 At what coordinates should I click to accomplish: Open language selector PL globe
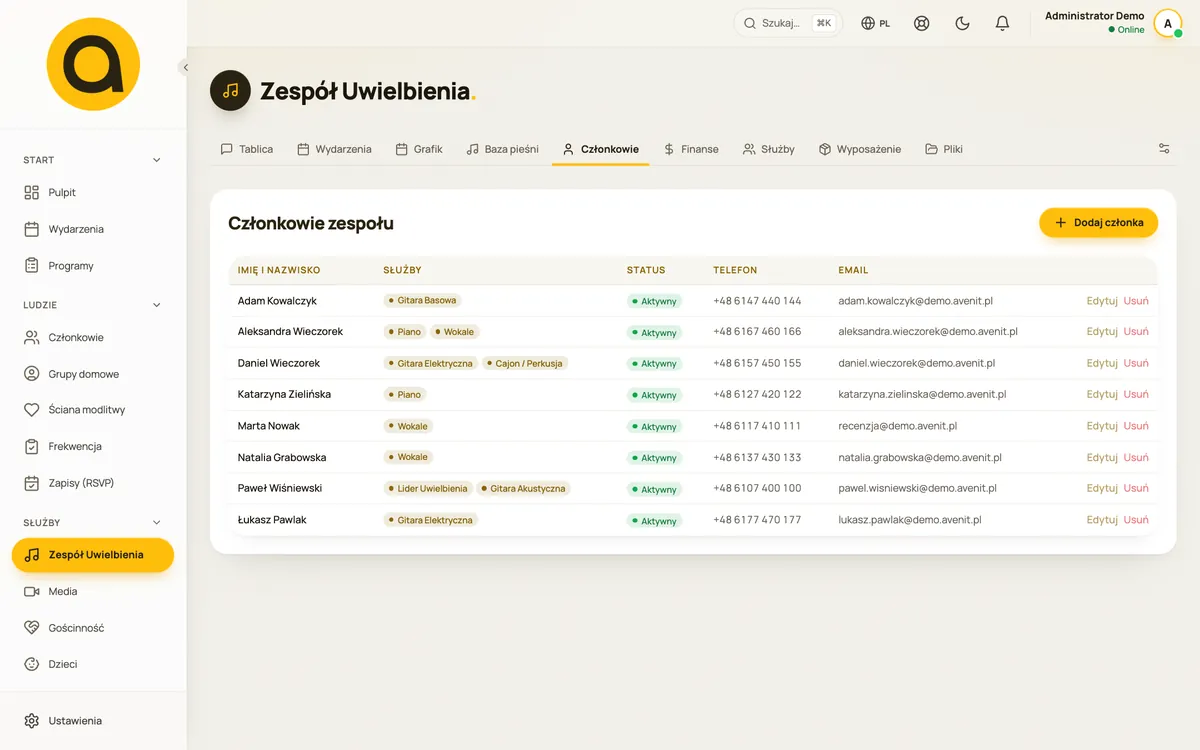coord(876,23)
